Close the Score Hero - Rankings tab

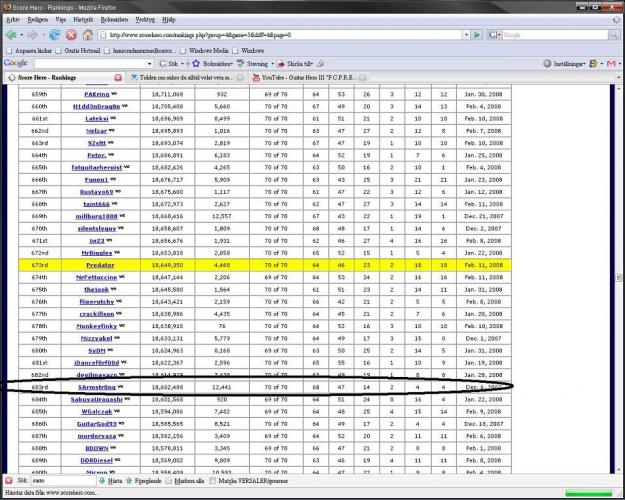tap(118, 77)
